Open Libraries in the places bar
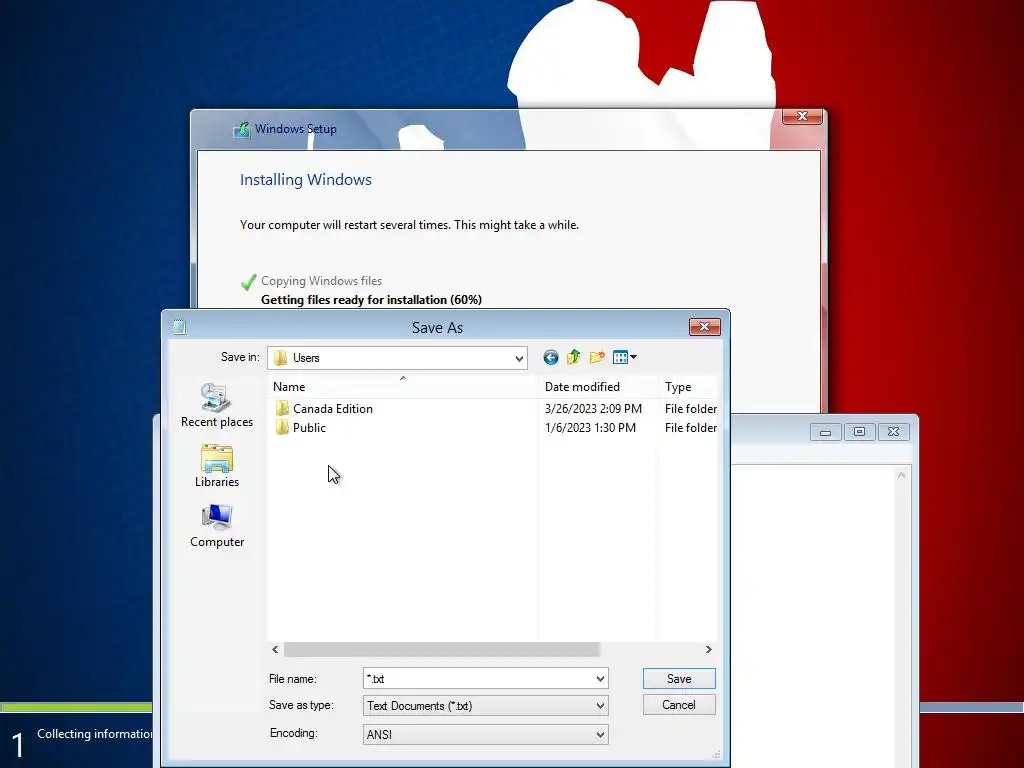The image size is (1024, 768). click(217, 466)
